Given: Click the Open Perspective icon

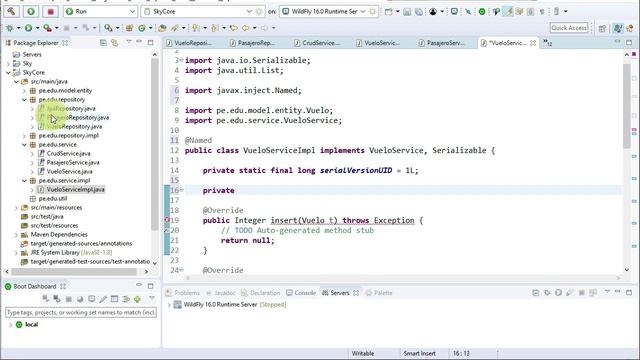Looking at the screenshot, I should tap(602, 28).
